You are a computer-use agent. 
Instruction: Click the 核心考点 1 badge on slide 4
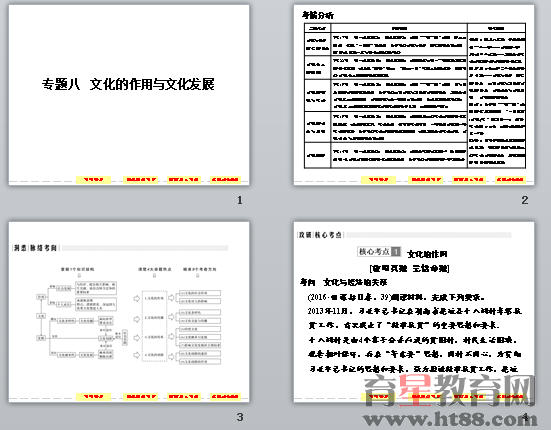click(x=379, y=252)
